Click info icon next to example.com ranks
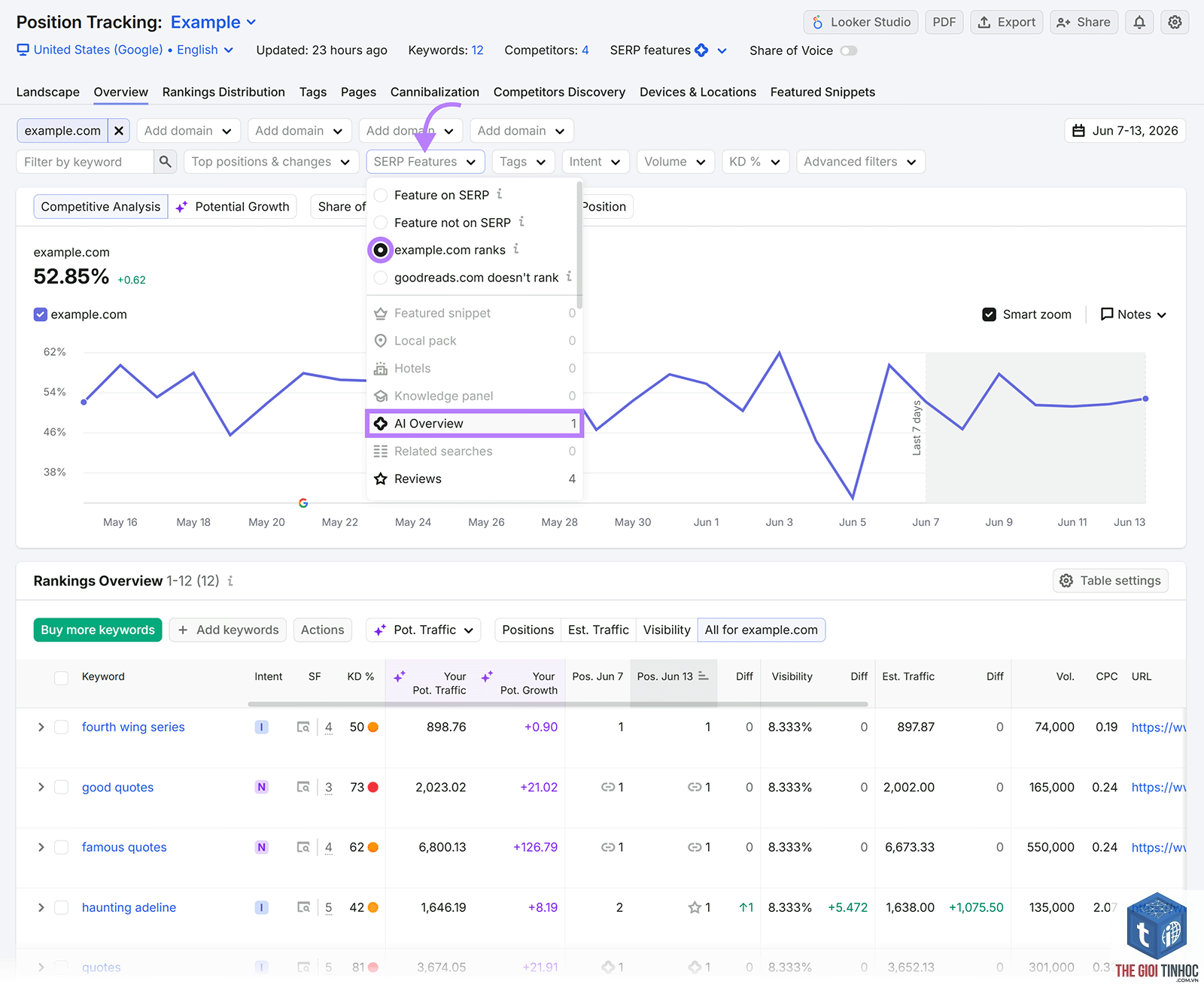 (x=516, y=249)
